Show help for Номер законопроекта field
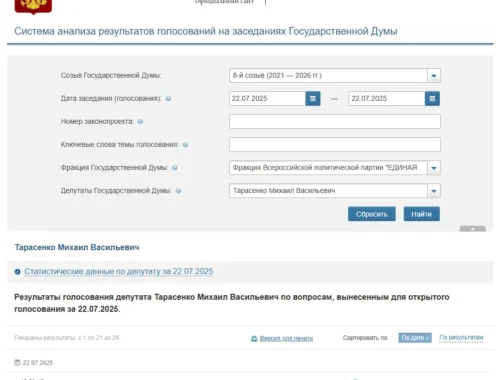500x380 pixels. click(140, 122)
